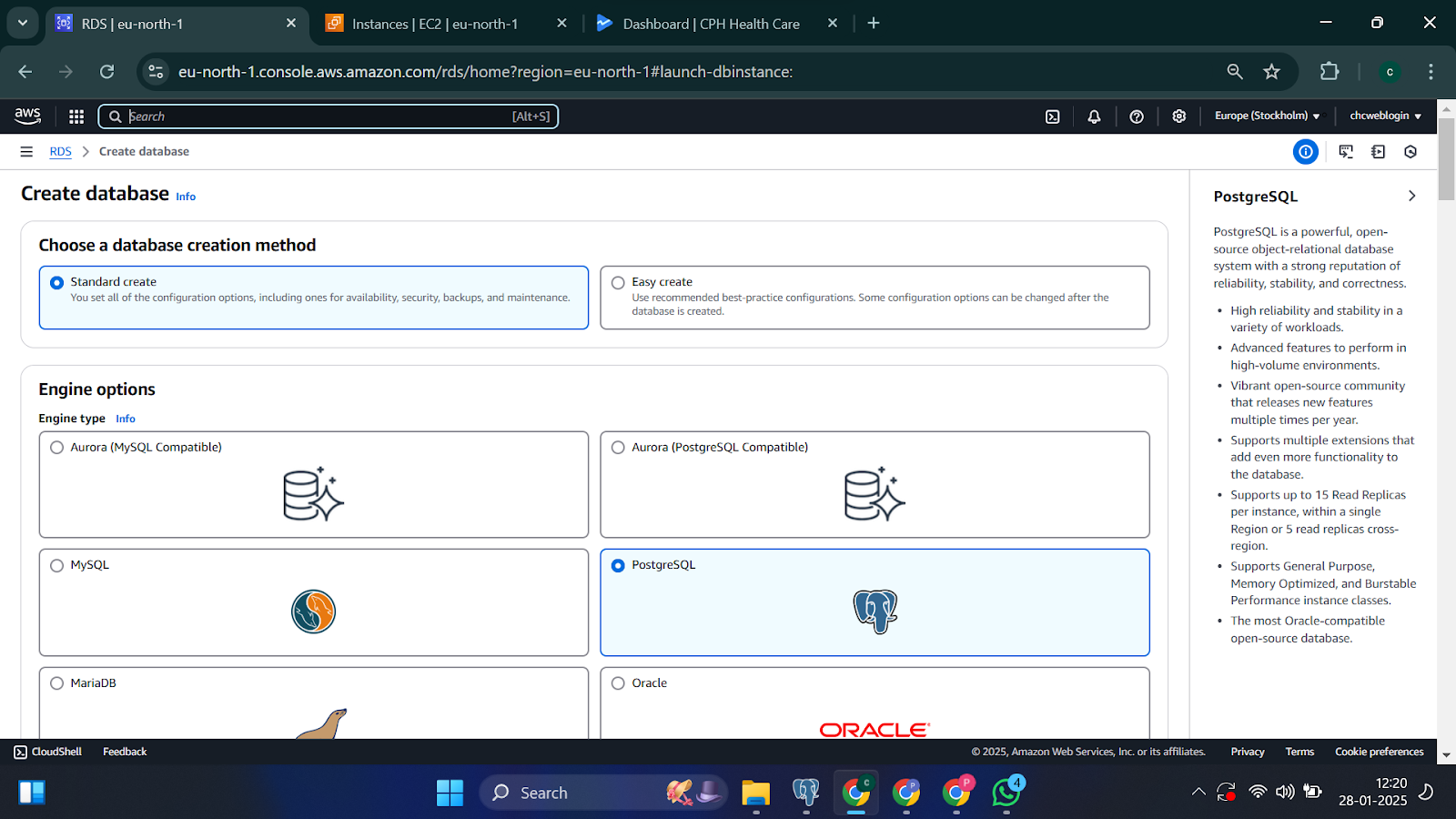
Task: Open the browser zoom magnifier icon
Action: pyautogui.click(x=1235, y=72)
